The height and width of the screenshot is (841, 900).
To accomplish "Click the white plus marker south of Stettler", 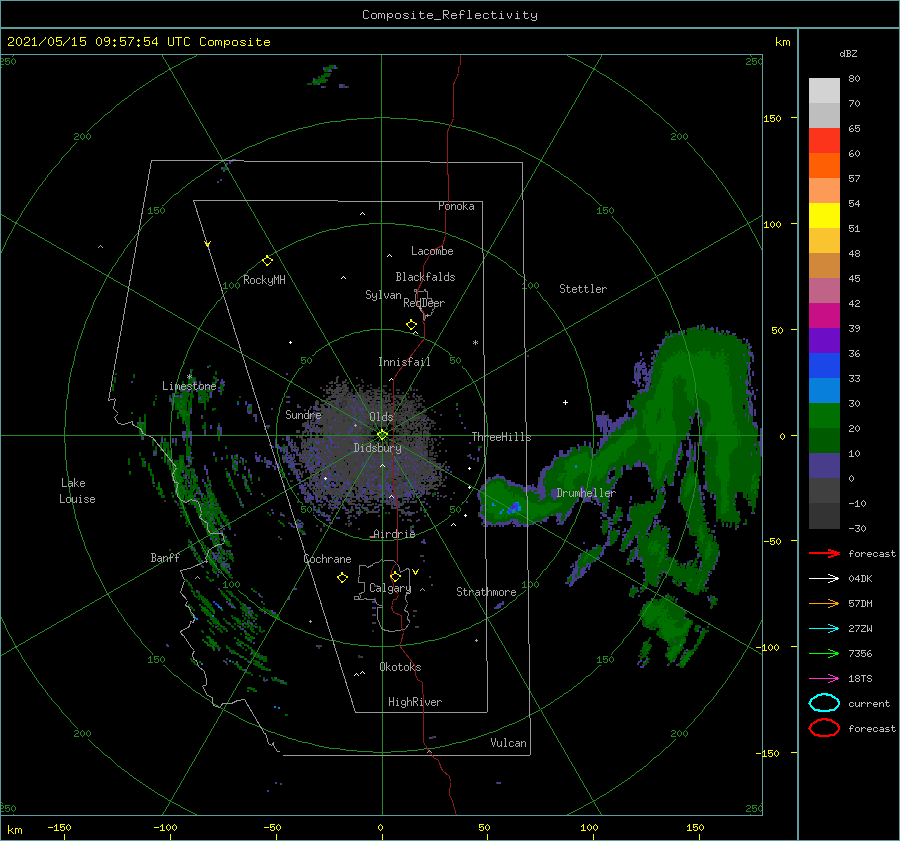I will 565,402.
